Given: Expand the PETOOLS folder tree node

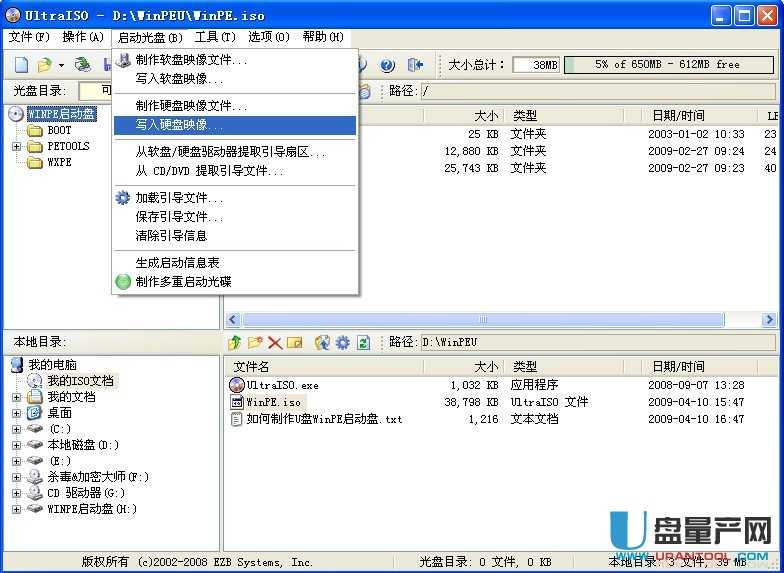Looking at the screenshot, I should click(16, 146).
